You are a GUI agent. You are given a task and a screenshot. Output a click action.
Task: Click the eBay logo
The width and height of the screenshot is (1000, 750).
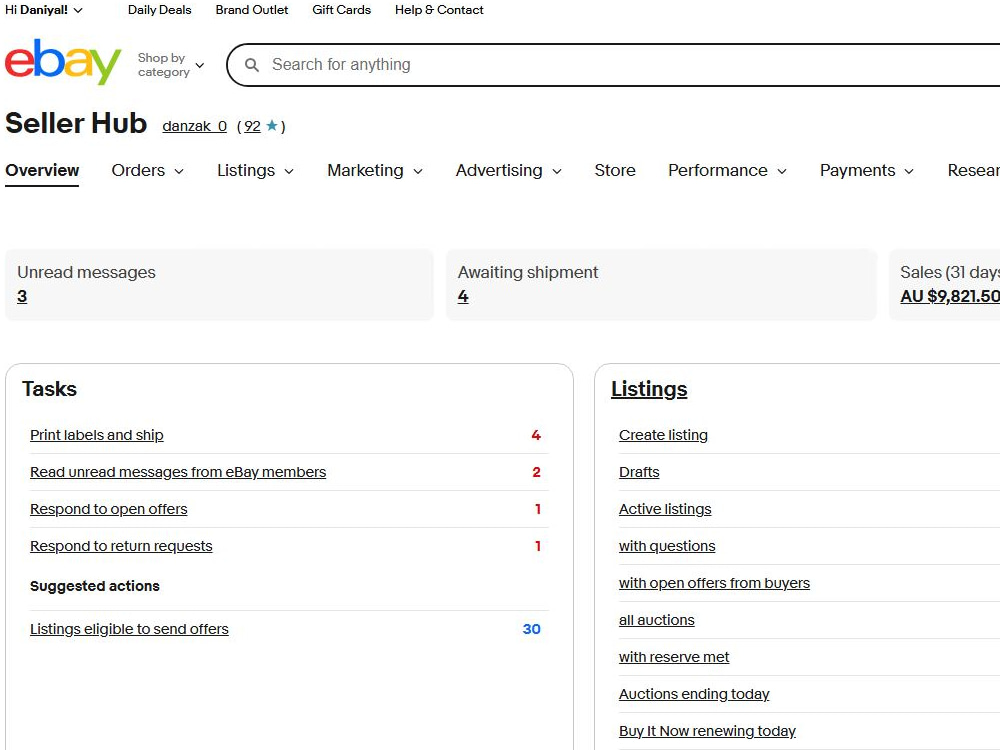pyautogui.click(x=62, y=61)
